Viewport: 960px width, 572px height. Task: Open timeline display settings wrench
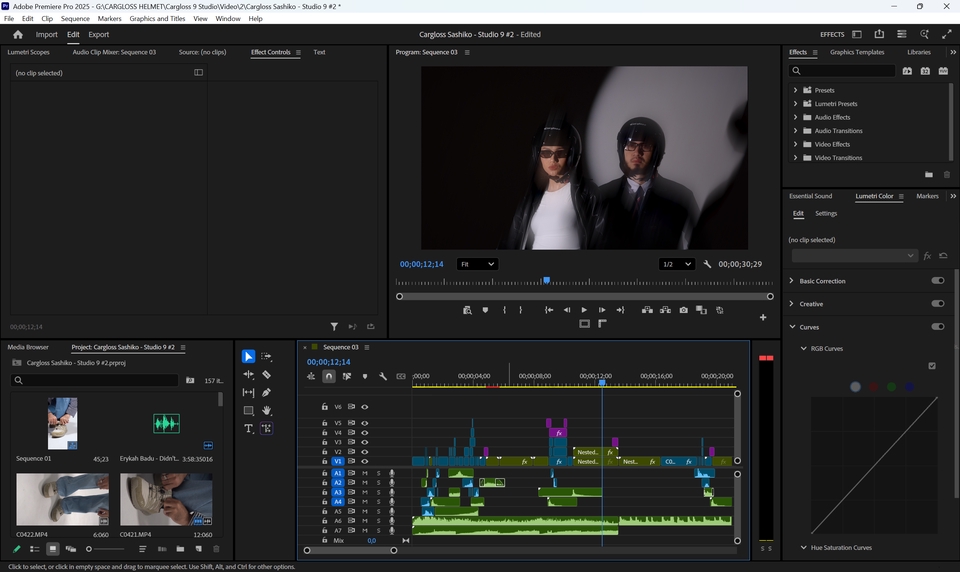coord(383,377)
